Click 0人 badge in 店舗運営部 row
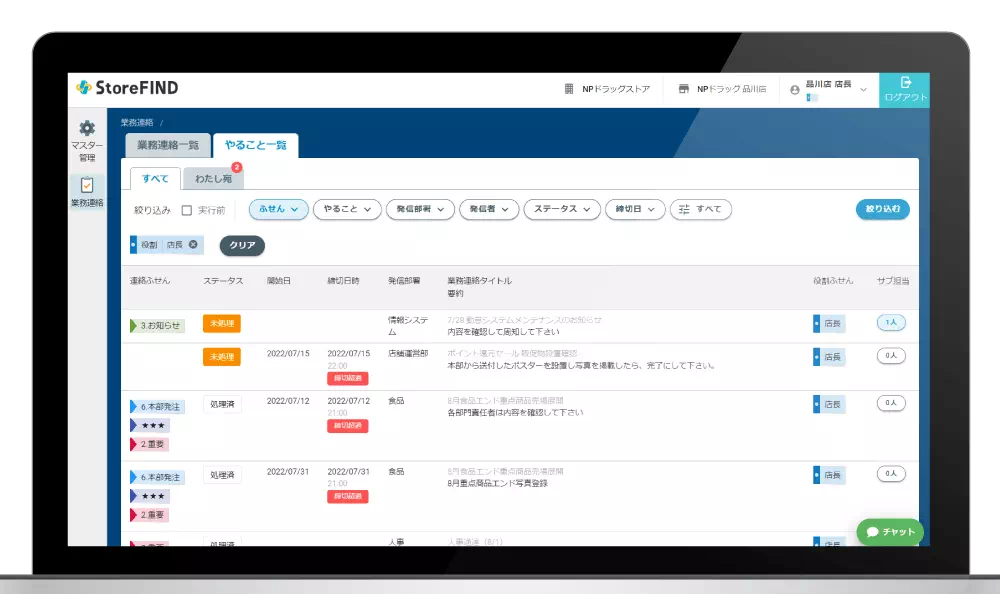The width and height of the screenshot is (1000, 594). (x=891, y=355)
